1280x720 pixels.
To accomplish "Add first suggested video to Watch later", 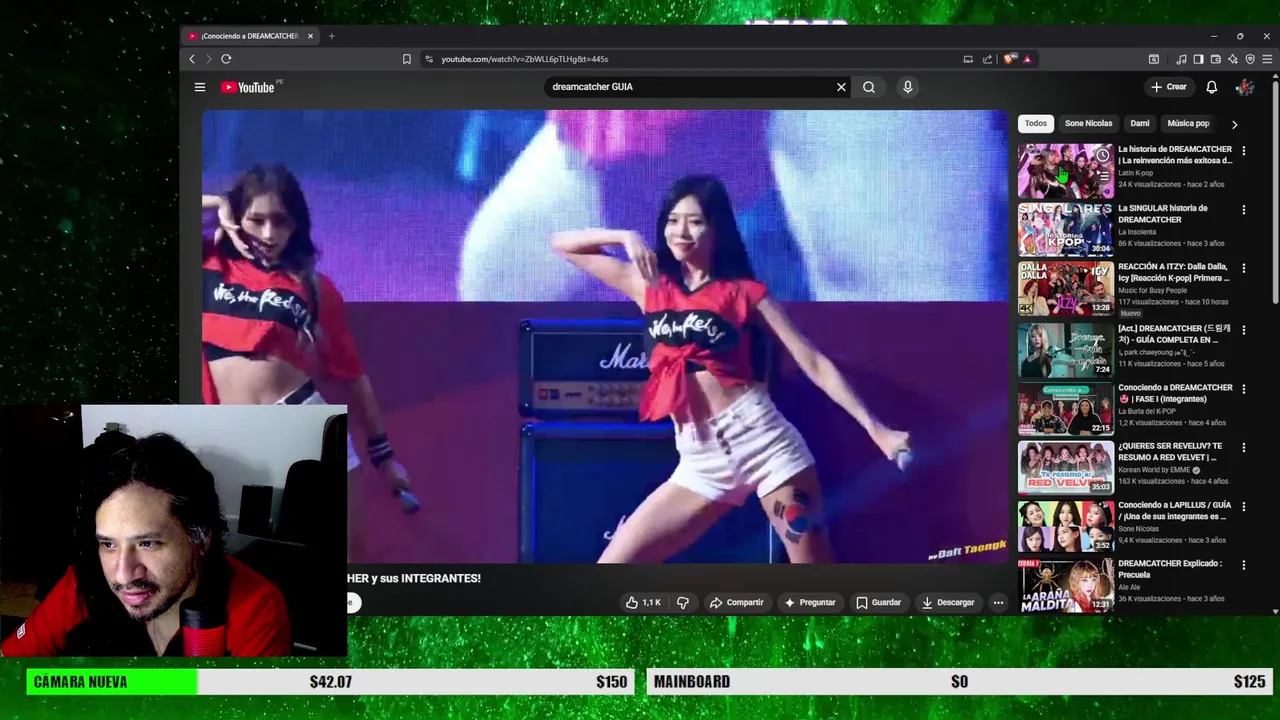I will pos(1102,155).
